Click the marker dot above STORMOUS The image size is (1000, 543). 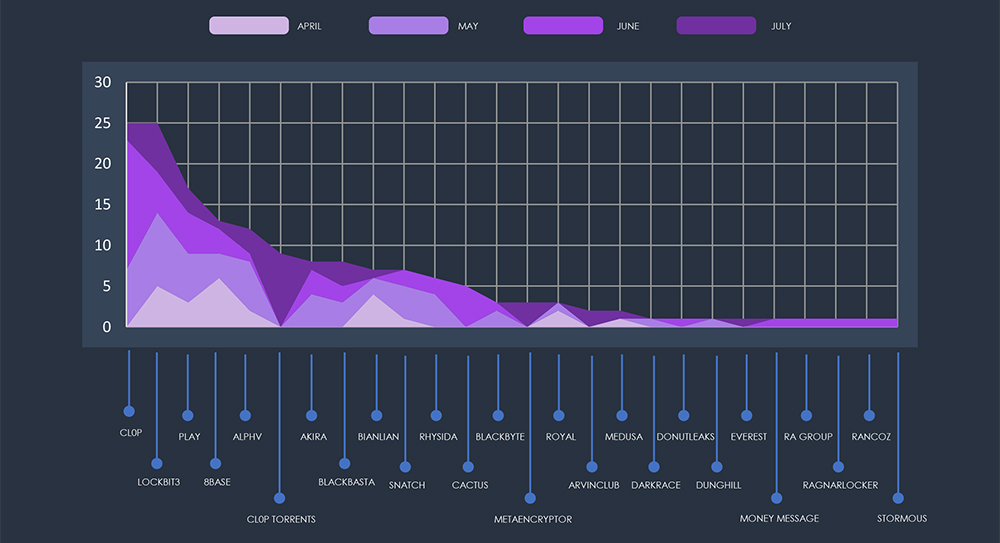pyautogui.click(x=898, y=498)
